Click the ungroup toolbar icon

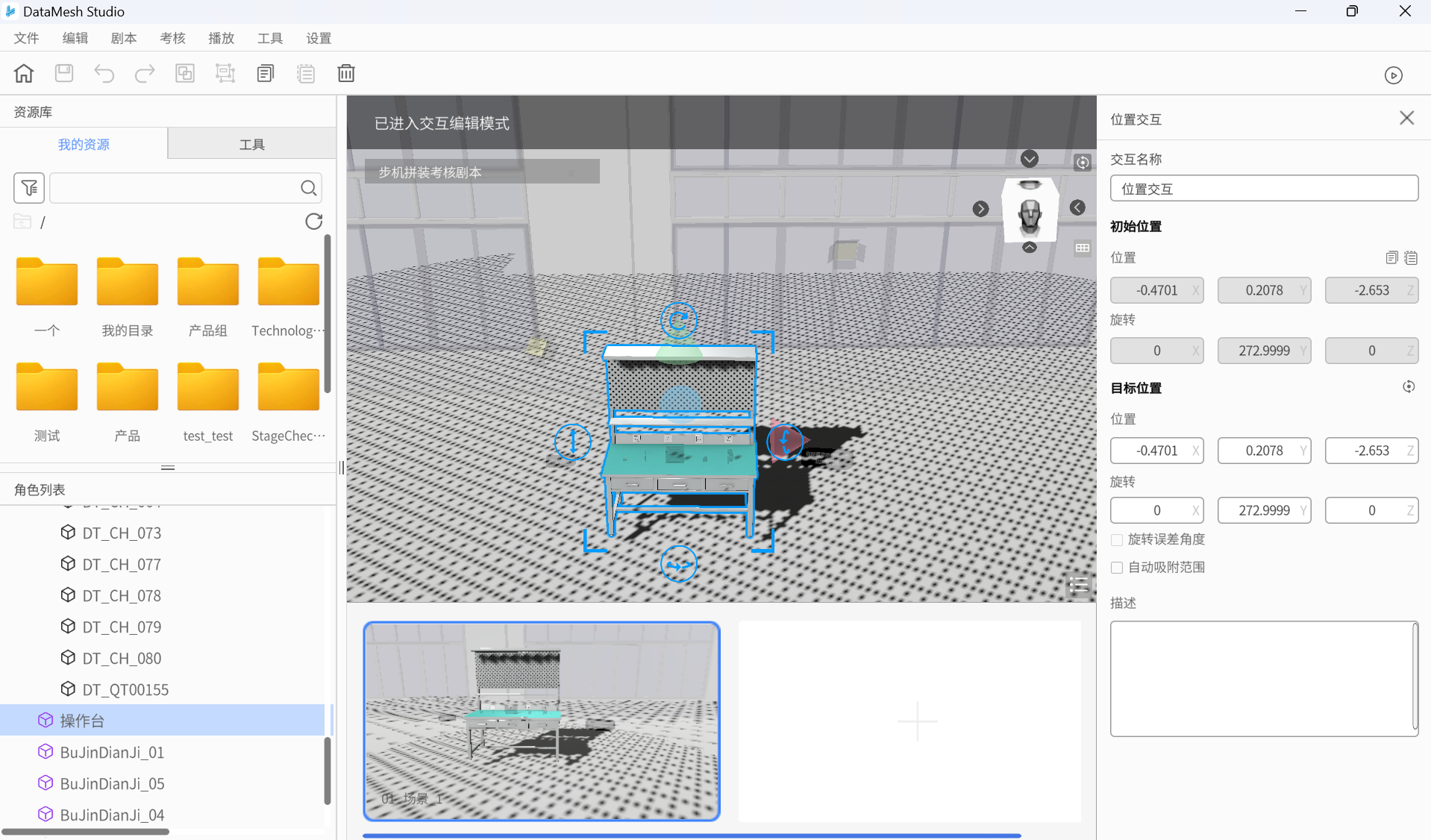click(x=225, y=73)
